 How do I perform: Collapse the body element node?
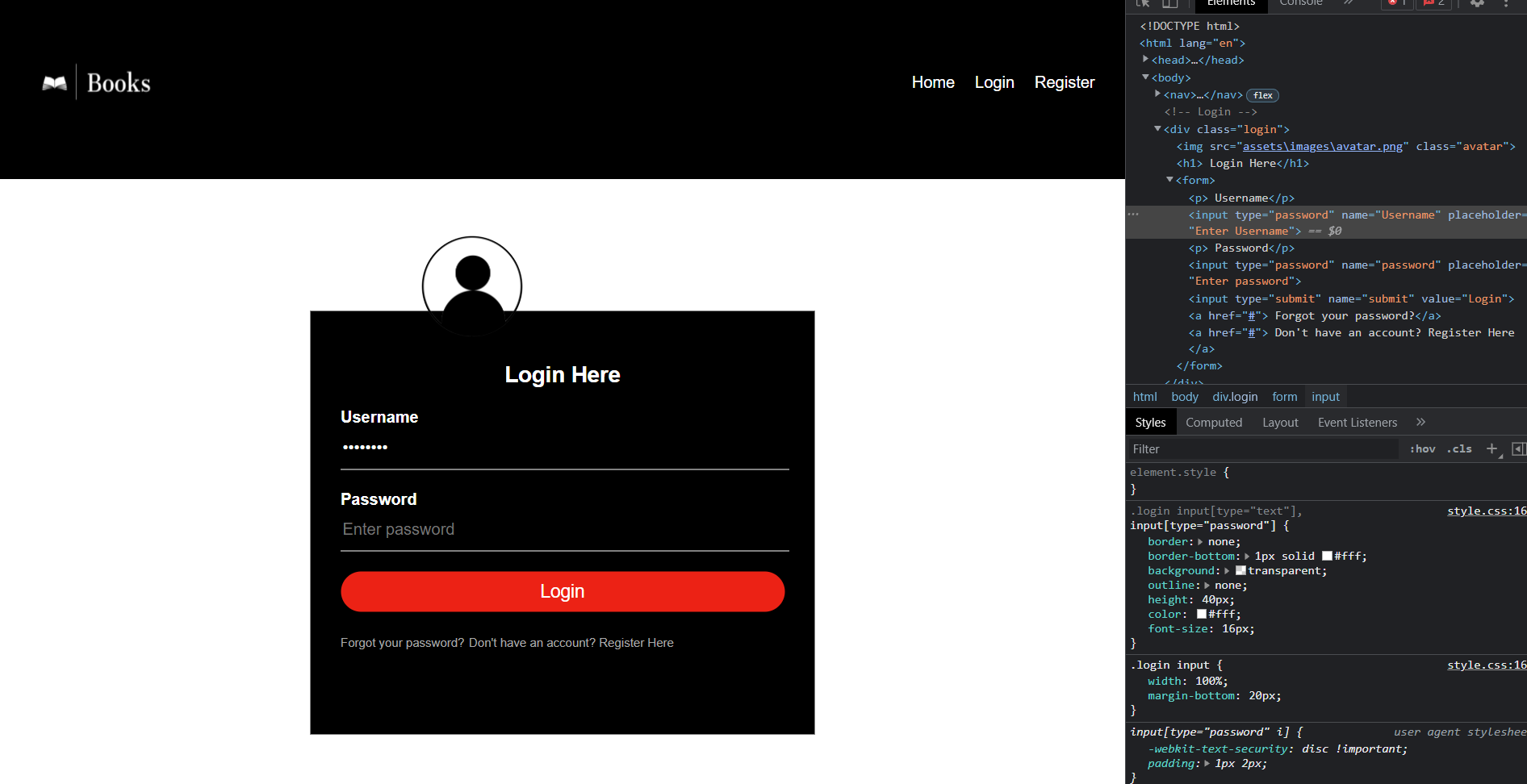click(x=1145, y=77)
